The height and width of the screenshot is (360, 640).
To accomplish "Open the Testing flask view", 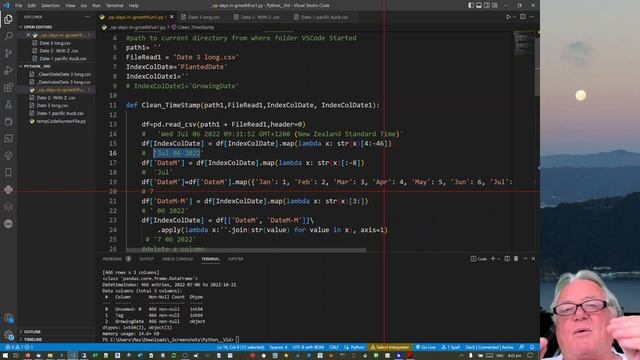I will point(8,104).
